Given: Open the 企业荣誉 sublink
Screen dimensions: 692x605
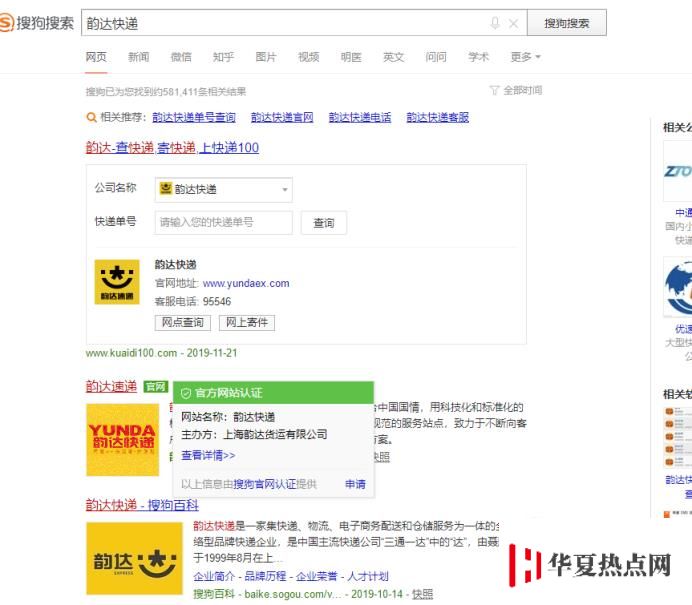Looking at the screenshot, I should click(x=316, y=576).
